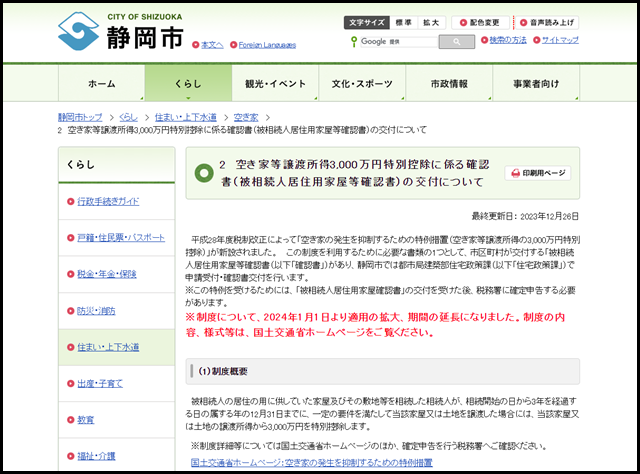Viewport: 640px width, 474px height.
Task: Go to 住まい・上下水道 in breadcrumb
Action: pos(186,118)
